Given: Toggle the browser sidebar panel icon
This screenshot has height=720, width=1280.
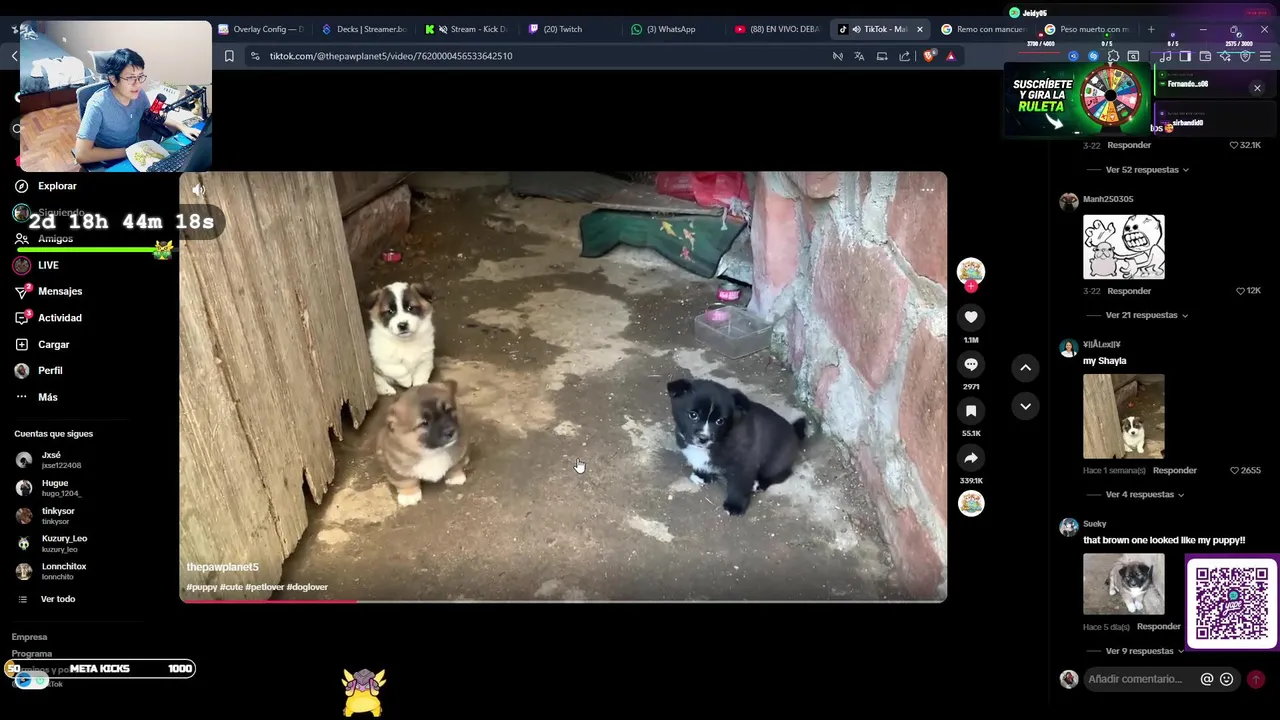Looking at the screenshot, I should pos(1185,56).
